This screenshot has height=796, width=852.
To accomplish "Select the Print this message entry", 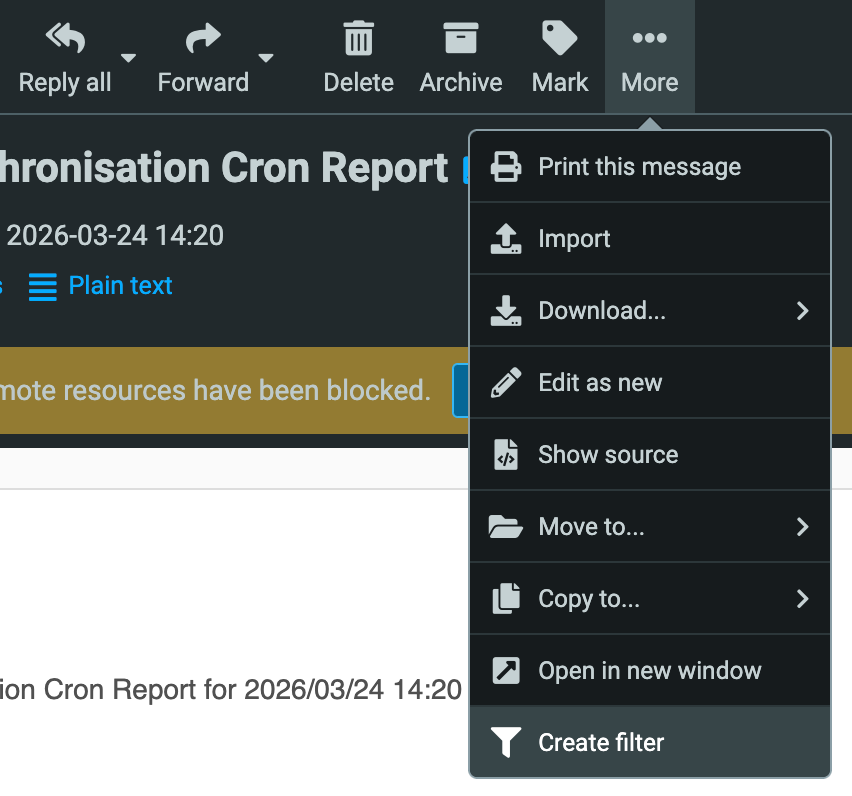I will pyautogui.click(x=639, y=167).
